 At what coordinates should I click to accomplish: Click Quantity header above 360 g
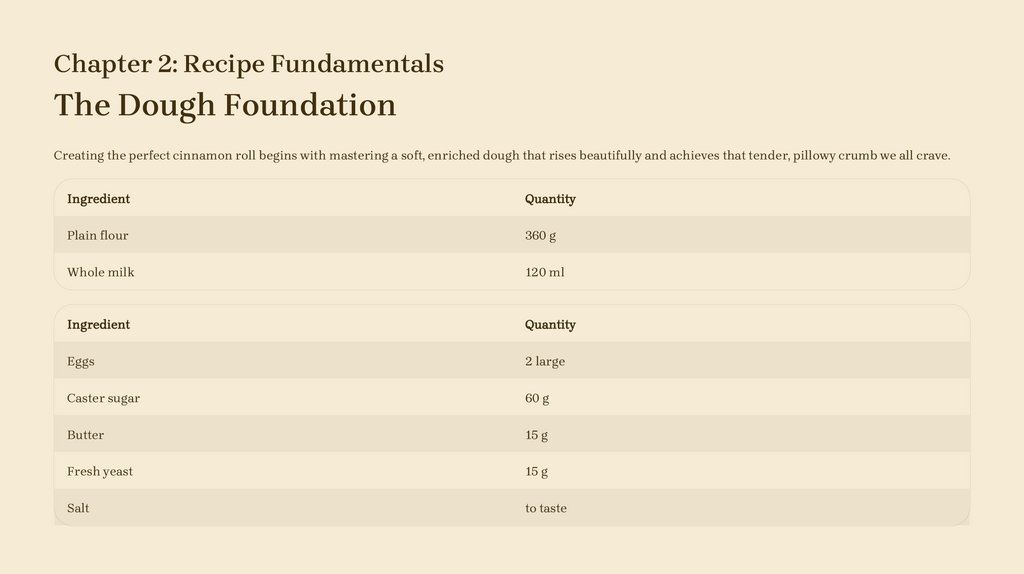[550, 199]
